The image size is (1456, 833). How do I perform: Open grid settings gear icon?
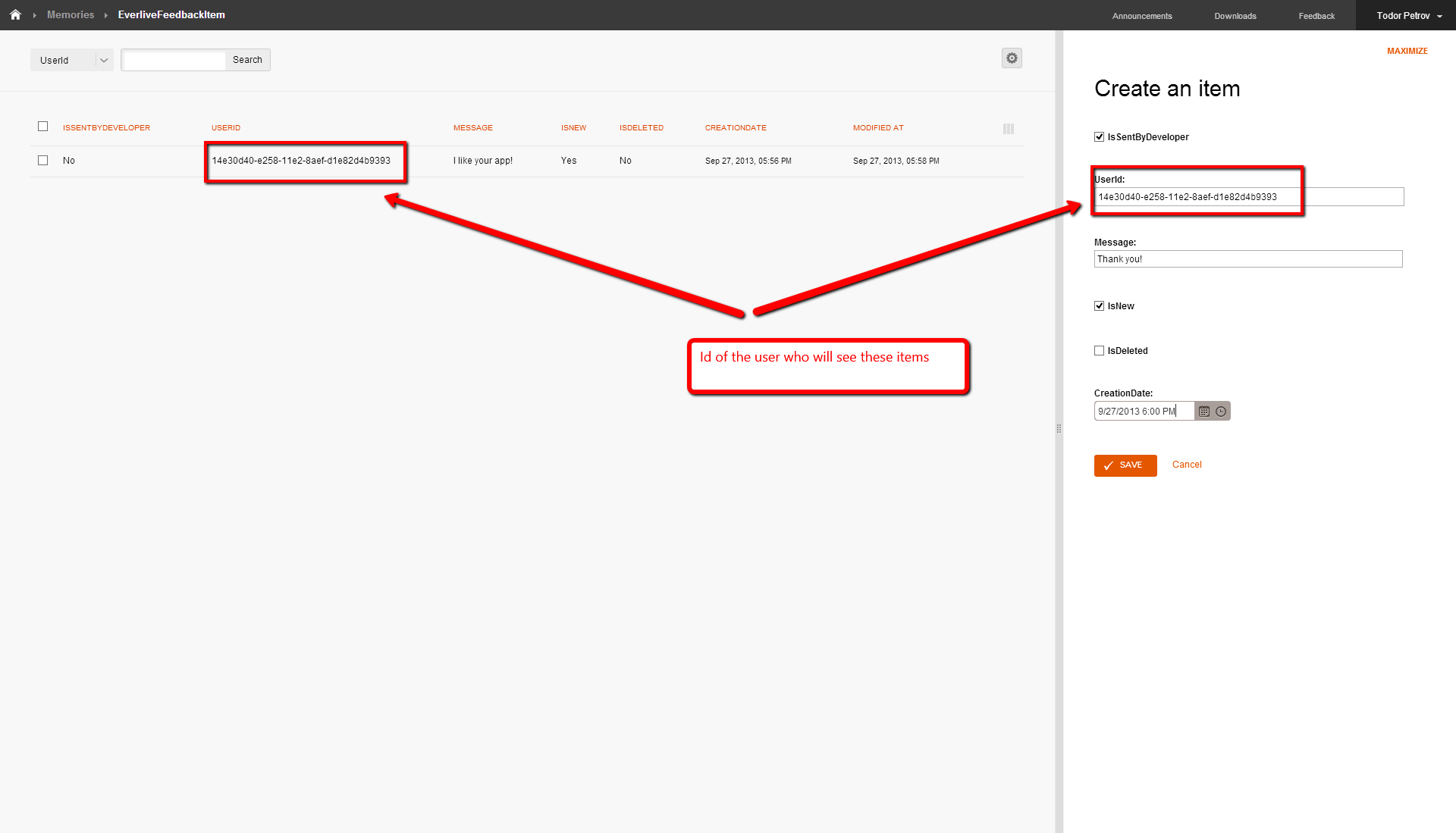click(x=1012, y=58)
